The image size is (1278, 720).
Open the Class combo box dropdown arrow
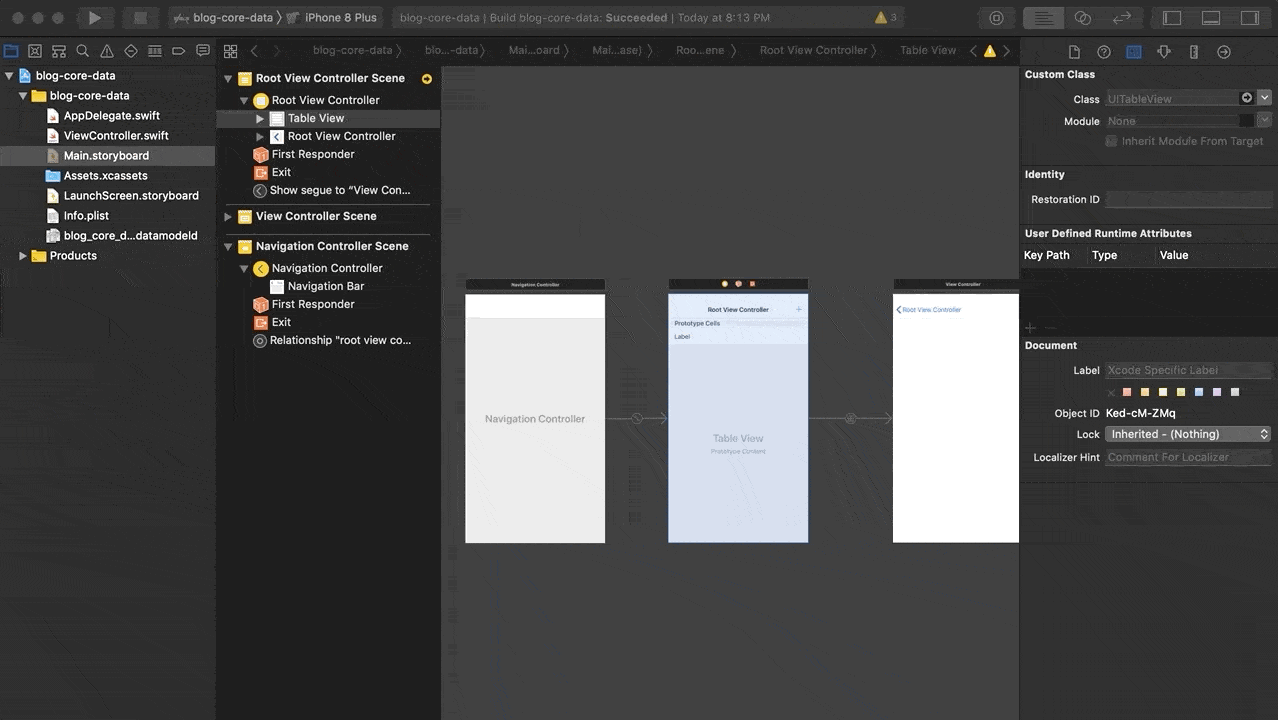coord(1265,98)
